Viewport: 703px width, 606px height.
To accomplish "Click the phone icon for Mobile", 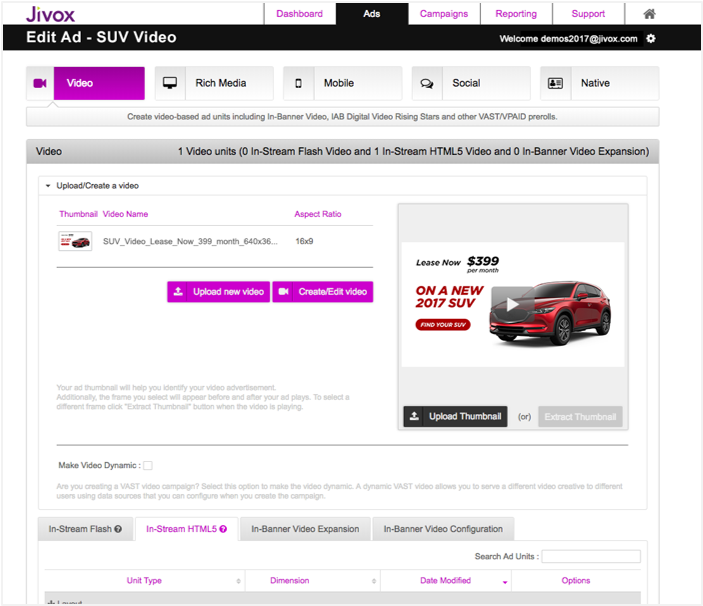I will [298, 83].
